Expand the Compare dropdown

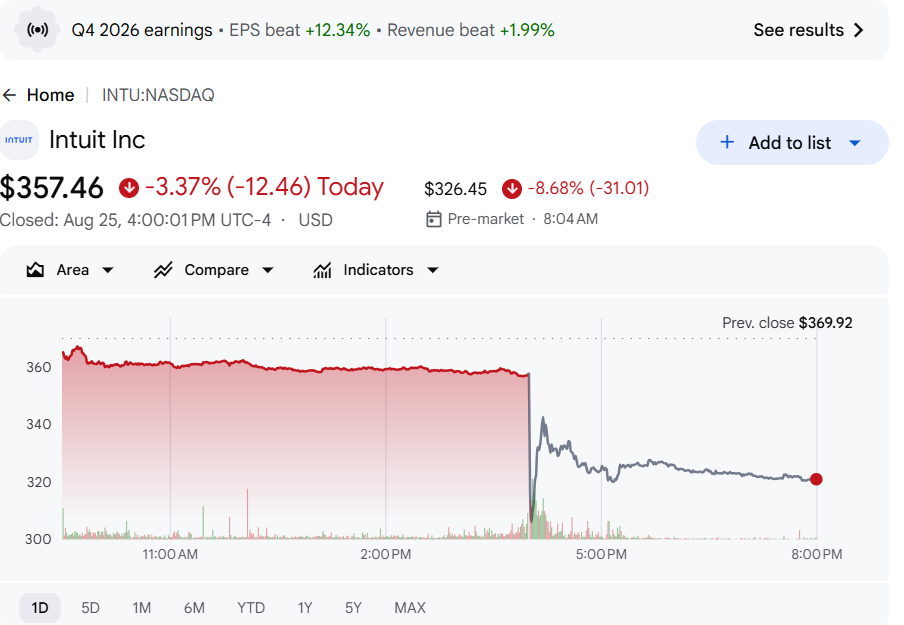268,270
